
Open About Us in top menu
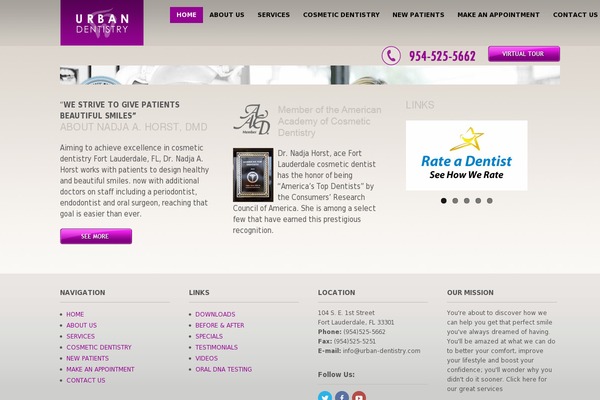tap(227, 15)
